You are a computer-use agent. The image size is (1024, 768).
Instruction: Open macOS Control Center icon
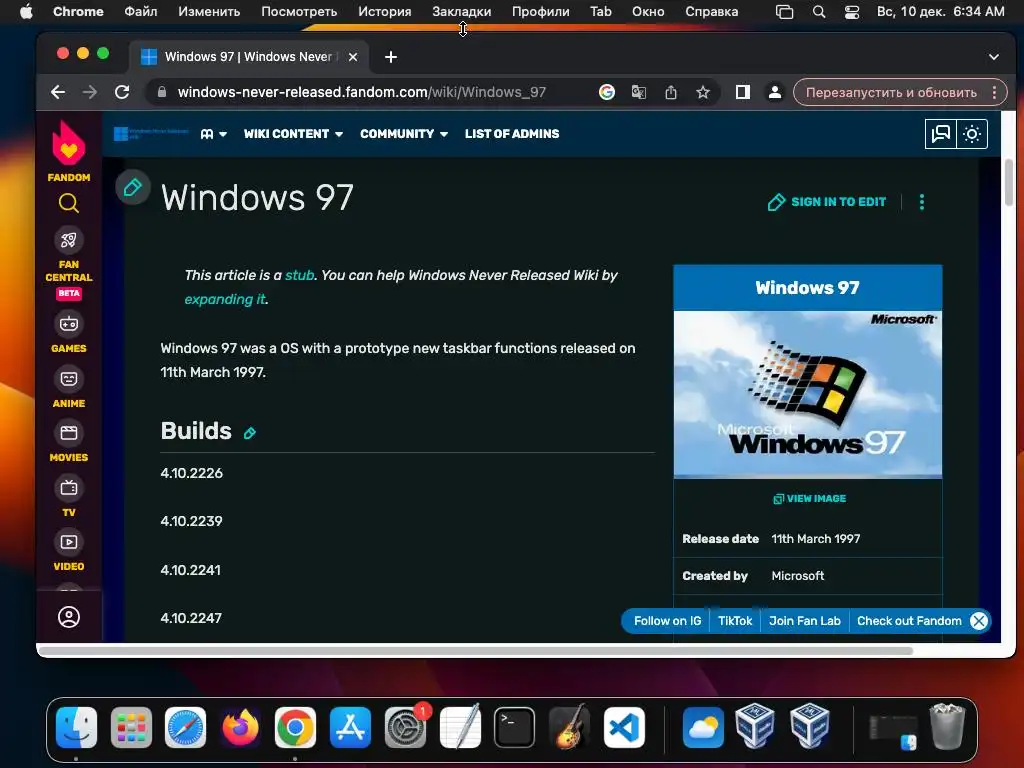852,12
